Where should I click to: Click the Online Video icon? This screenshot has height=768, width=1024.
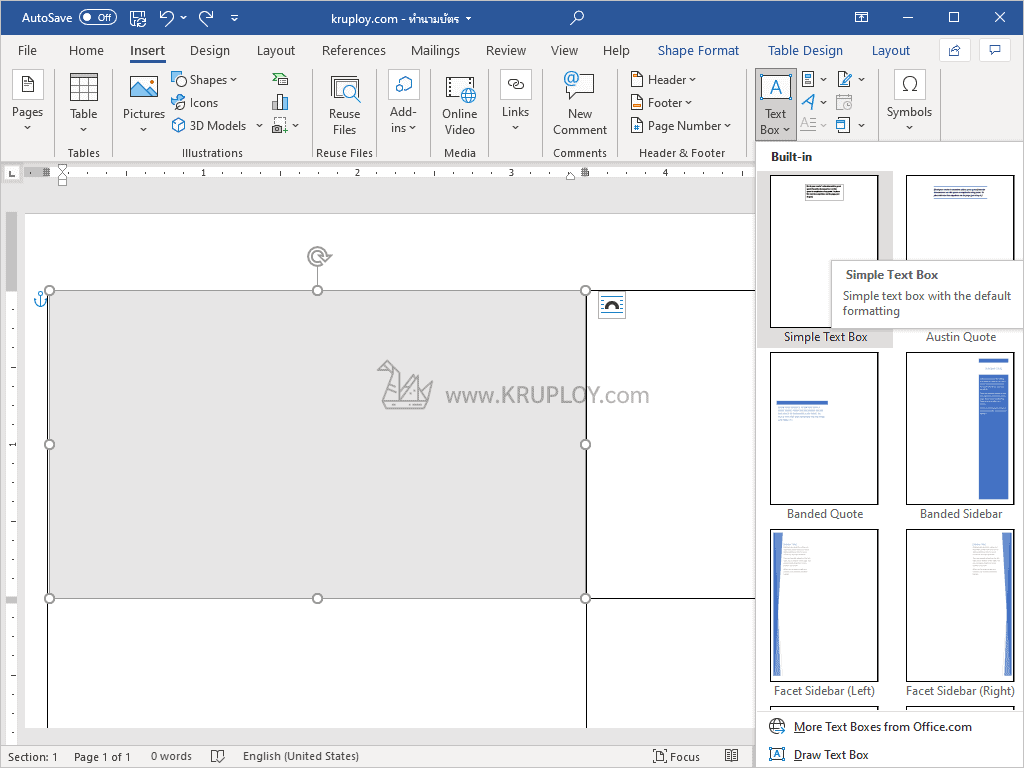(460, 104)
